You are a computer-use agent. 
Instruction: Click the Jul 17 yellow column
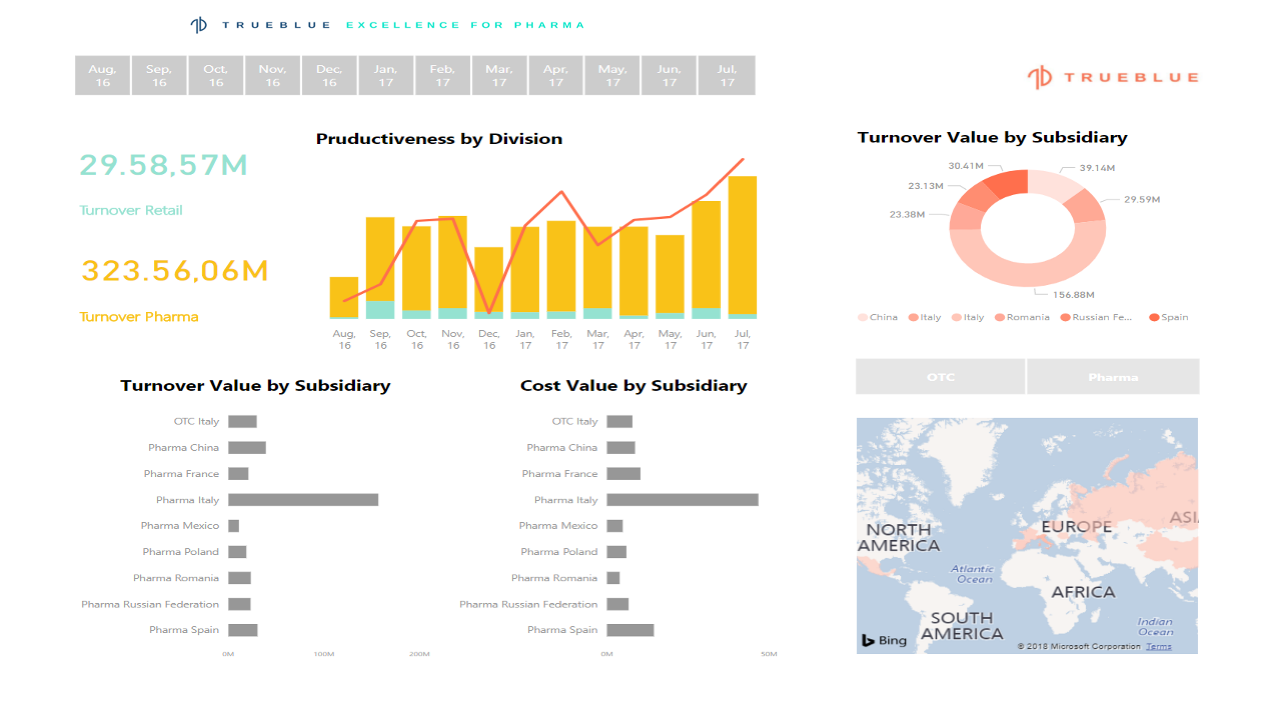click(742, 245)
